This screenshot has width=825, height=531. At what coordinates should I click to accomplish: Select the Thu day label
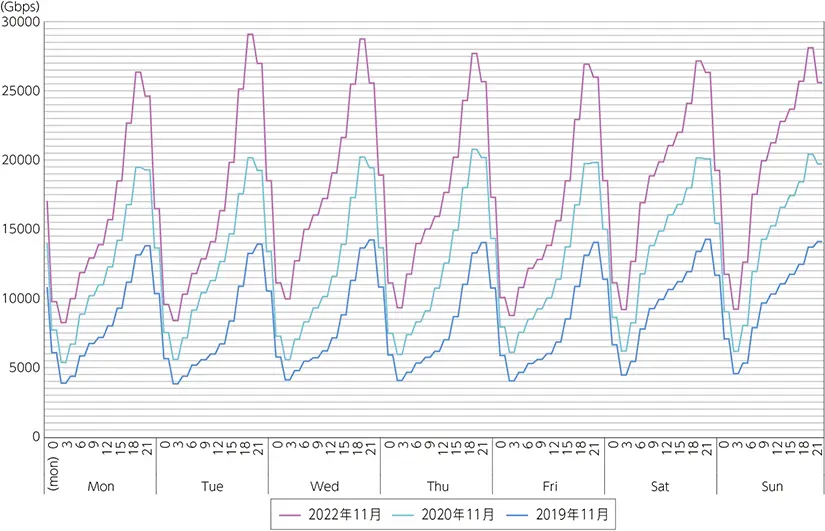pyautogui.click(x=437, y=486)
